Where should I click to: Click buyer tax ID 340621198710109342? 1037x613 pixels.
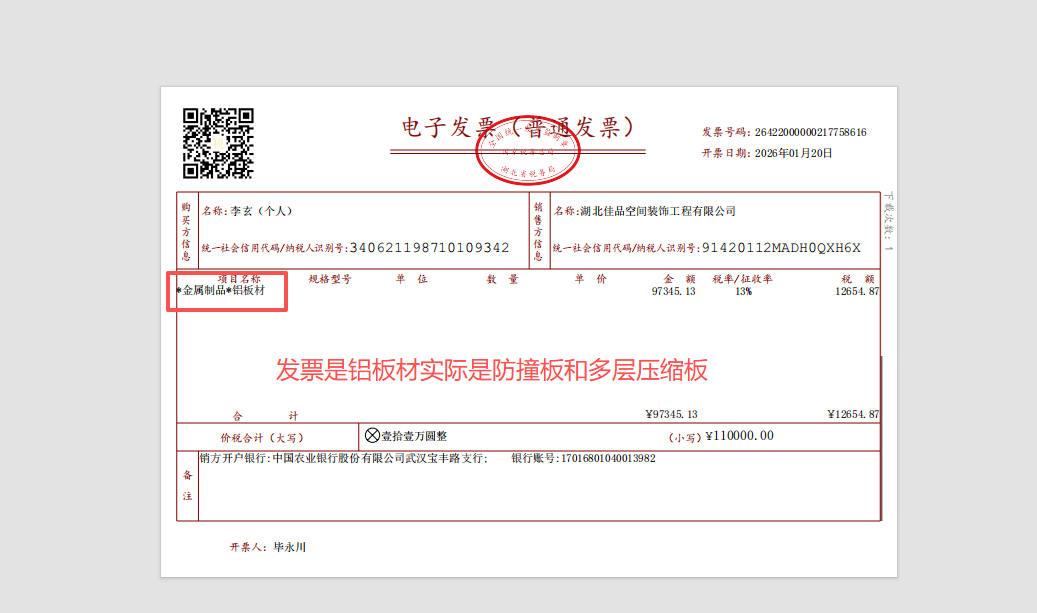click(429, 248)
